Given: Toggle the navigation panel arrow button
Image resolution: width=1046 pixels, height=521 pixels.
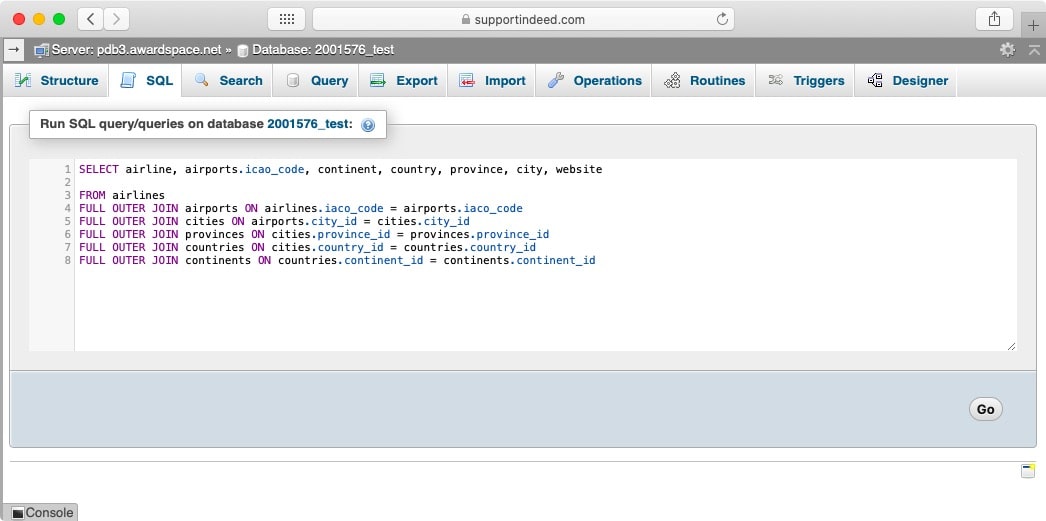Looking at the screenshot, I should (x=14, y=48).
